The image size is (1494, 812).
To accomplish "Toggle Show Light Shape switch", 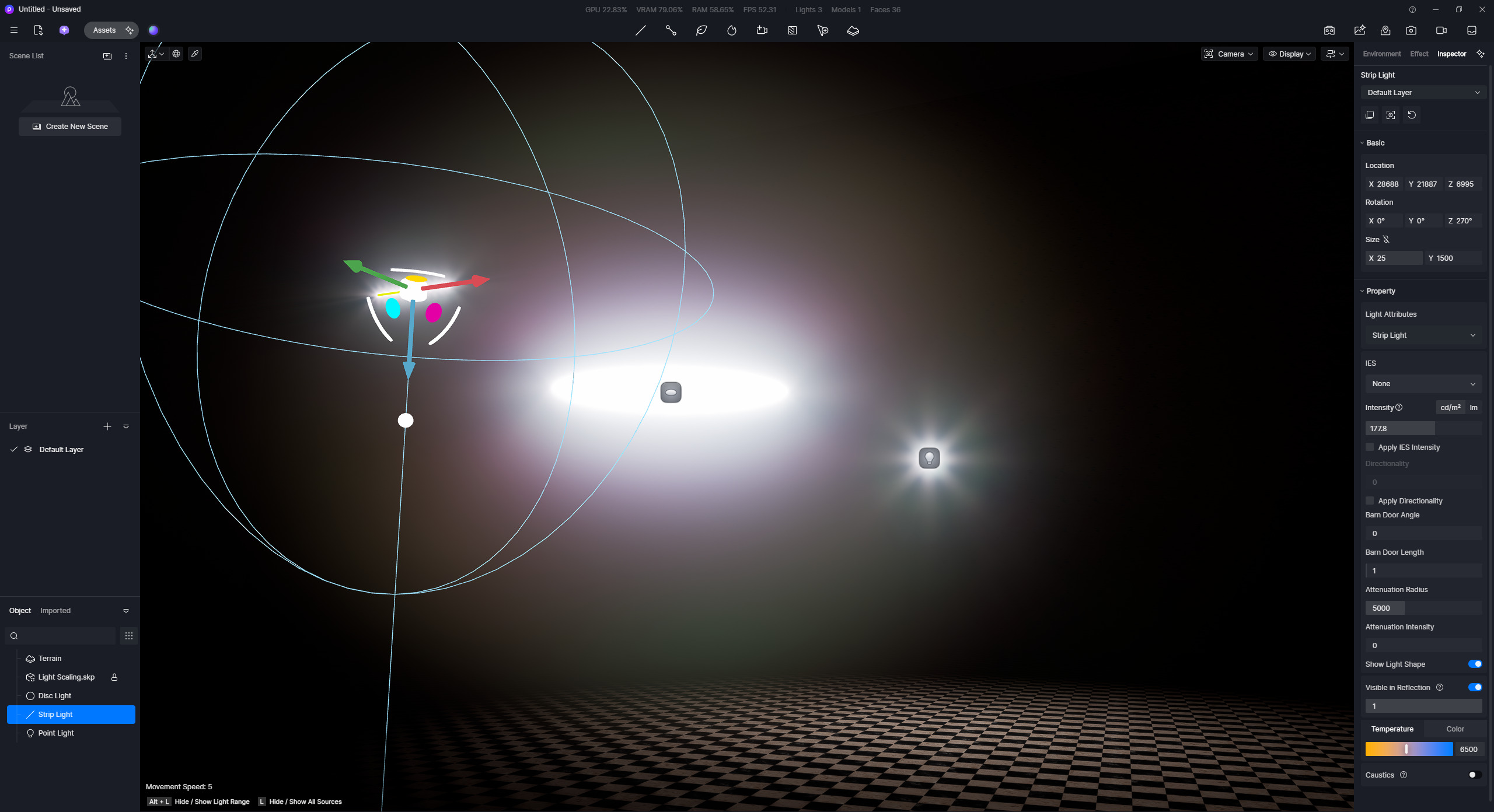I will (x=1475, y=664).
